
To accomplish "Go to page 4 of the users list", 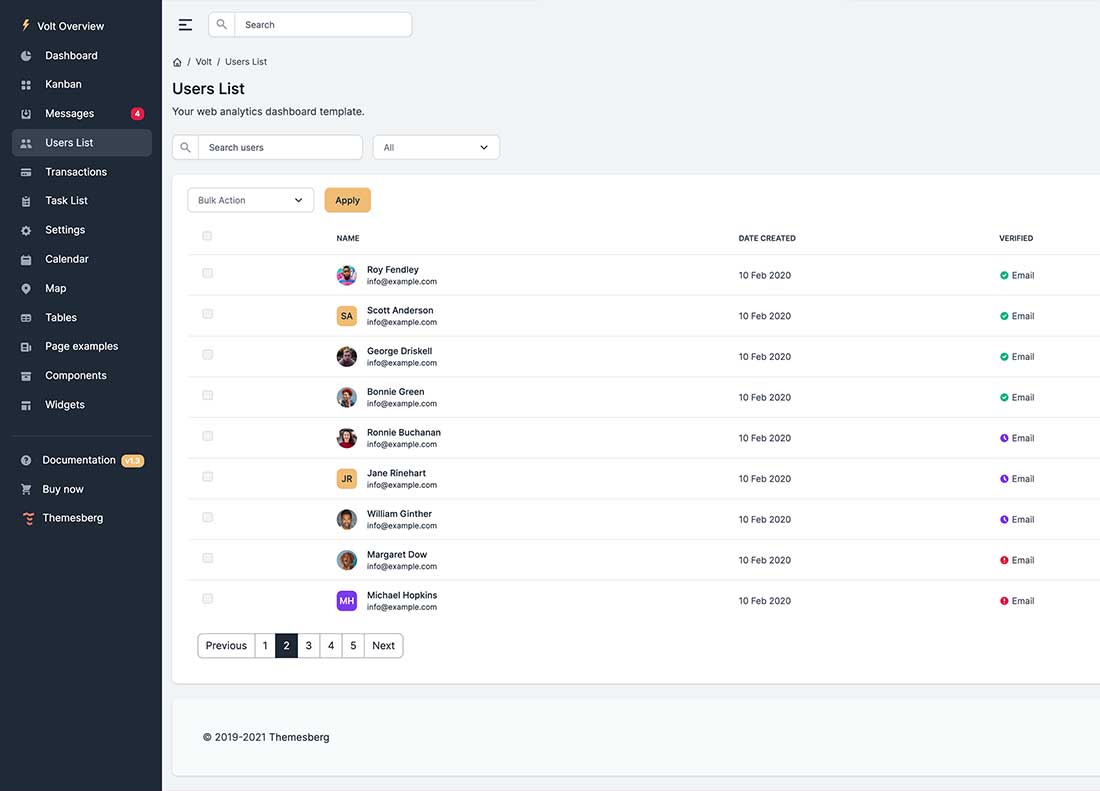I will (330, 645).
